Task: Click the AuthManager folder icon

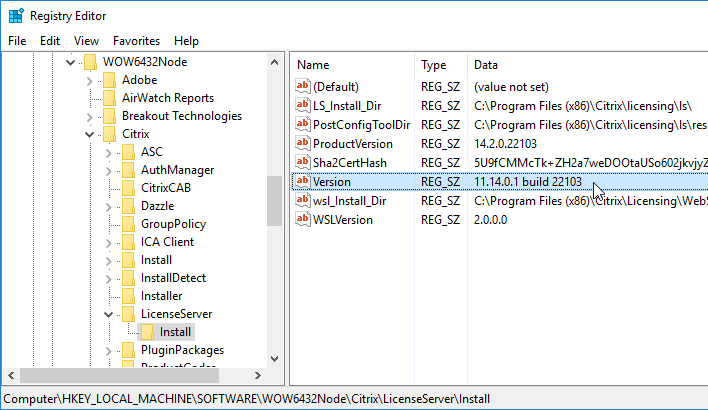Action: coord(128,170)
